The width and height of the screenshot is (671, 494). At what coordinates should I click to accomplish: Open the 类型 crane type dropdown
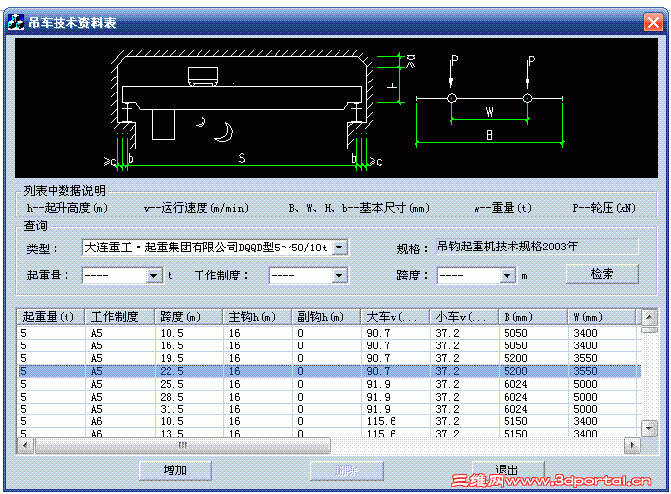[340, 247]
